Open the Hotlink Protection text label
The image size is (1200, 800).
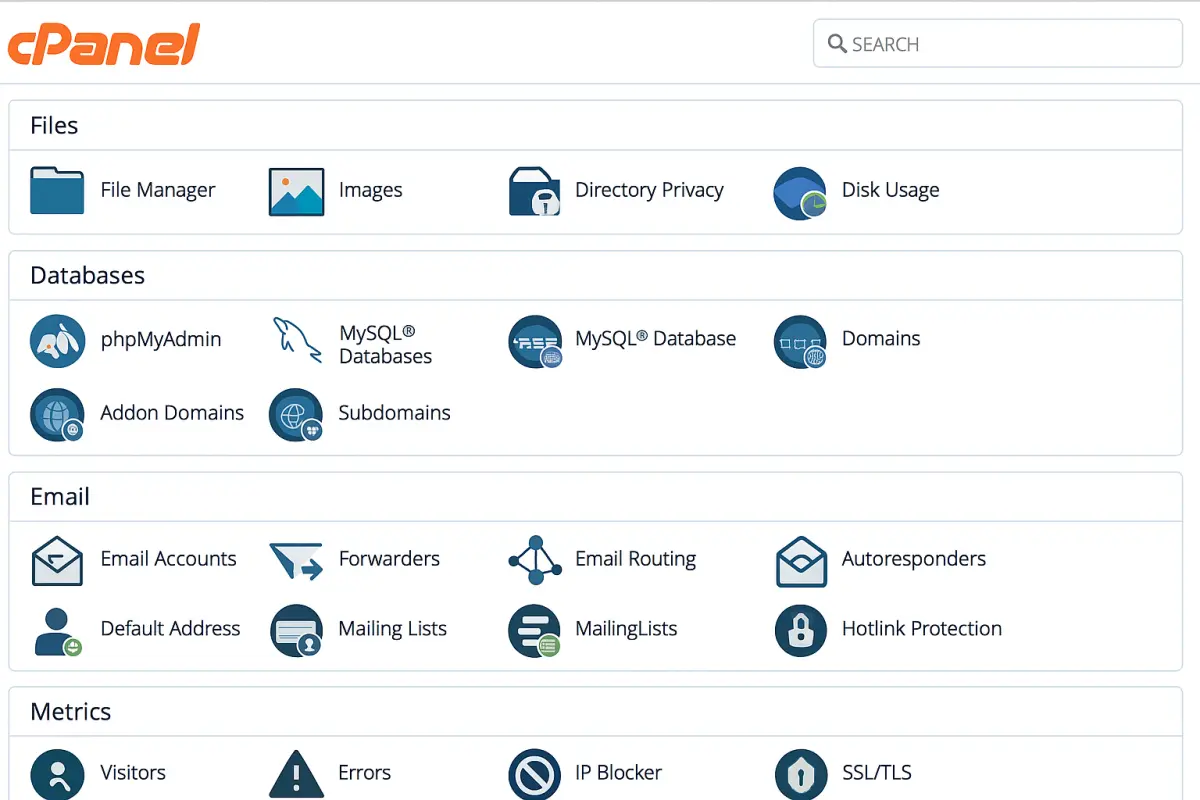[x=922, y=629]
